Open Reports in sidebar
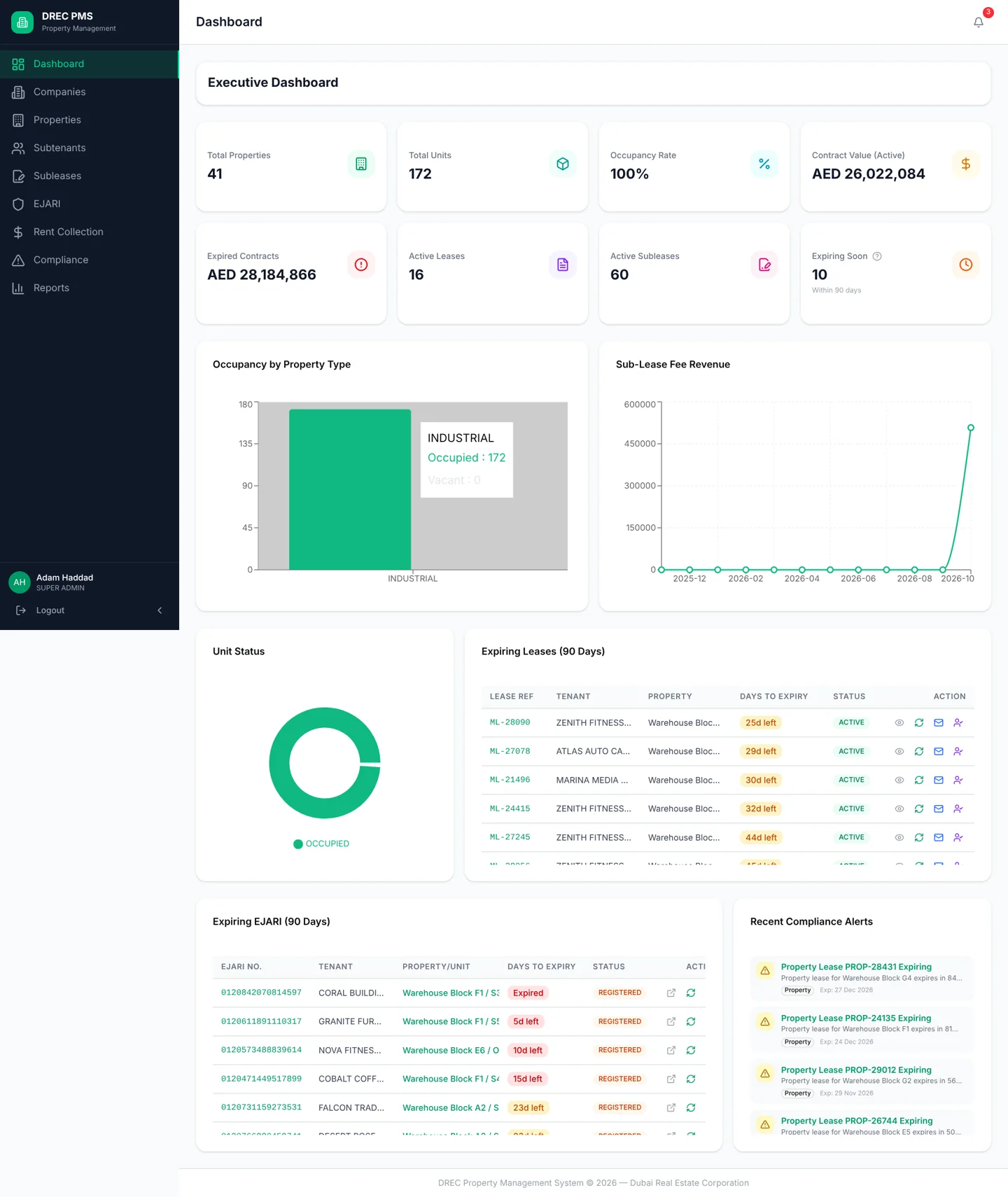Viewport: 1008px width, 1197px height. click(x=90, y=288)
